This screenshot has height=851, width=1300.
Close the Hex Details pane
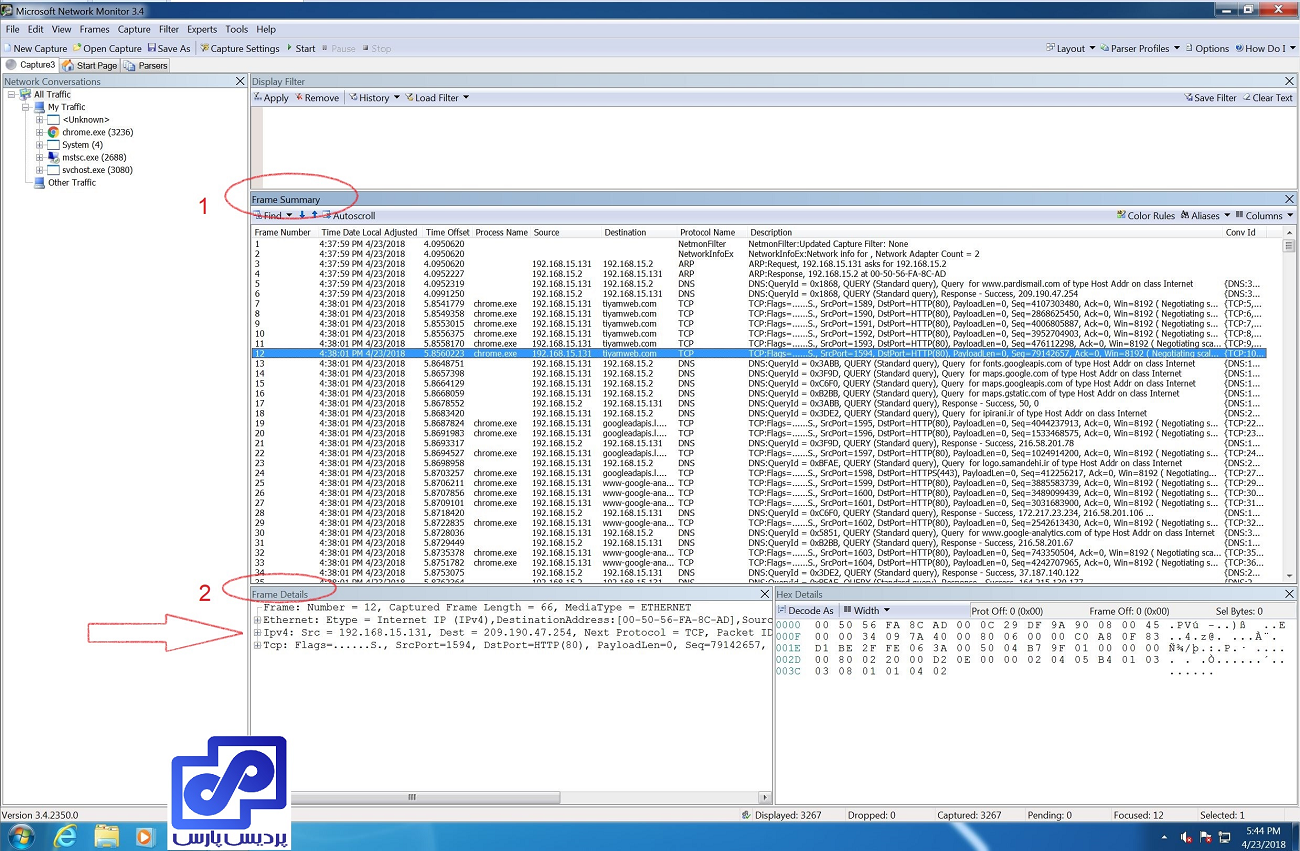coord(1291,594)
